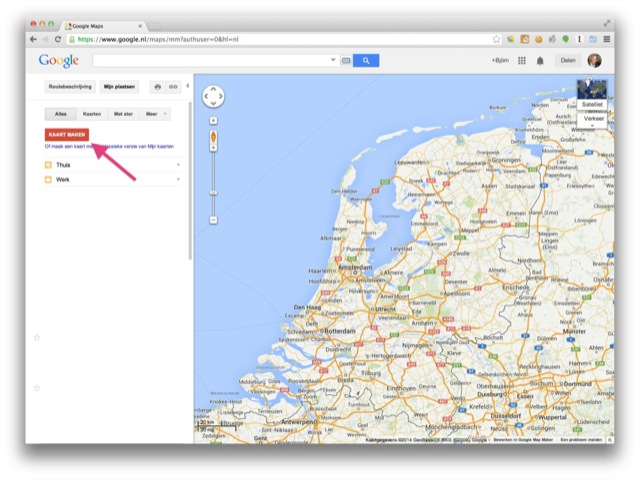The image size is (640, 479).
Task: Click the 'Een probleem melden' link
Action: (x=581, y=440)
